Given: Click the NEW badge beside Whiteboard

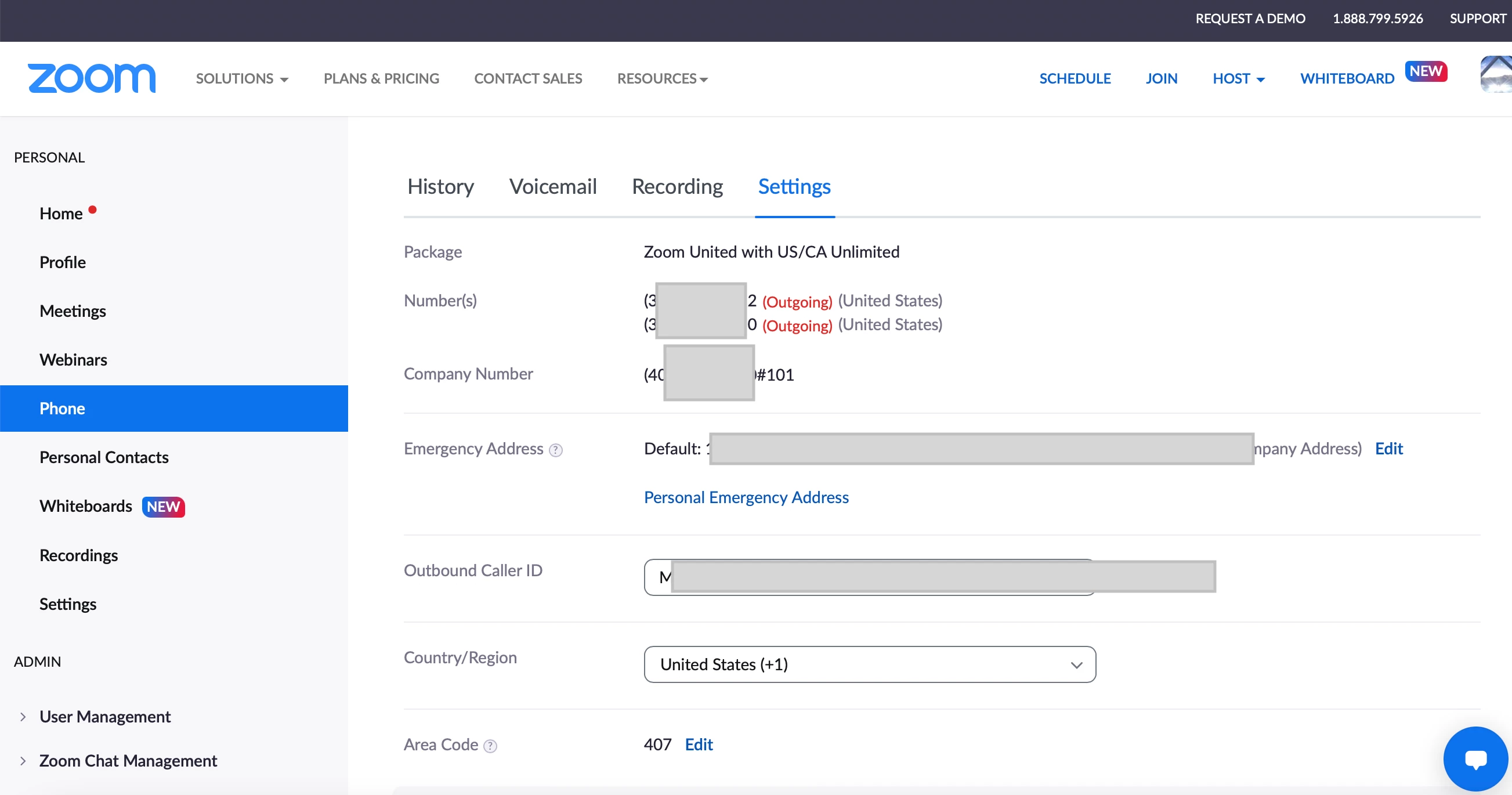Looking at the screenshot, I should coord(1426,71).
